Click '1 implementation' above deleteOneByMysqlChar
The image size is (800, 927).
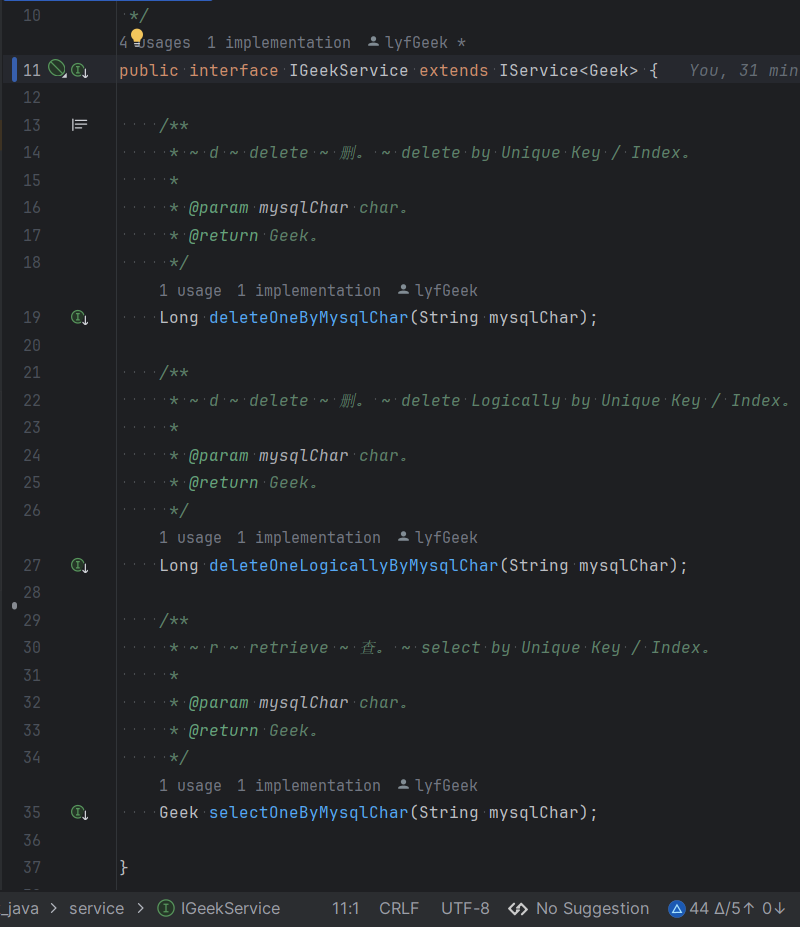pyautogui.click(x=311, y=290)
